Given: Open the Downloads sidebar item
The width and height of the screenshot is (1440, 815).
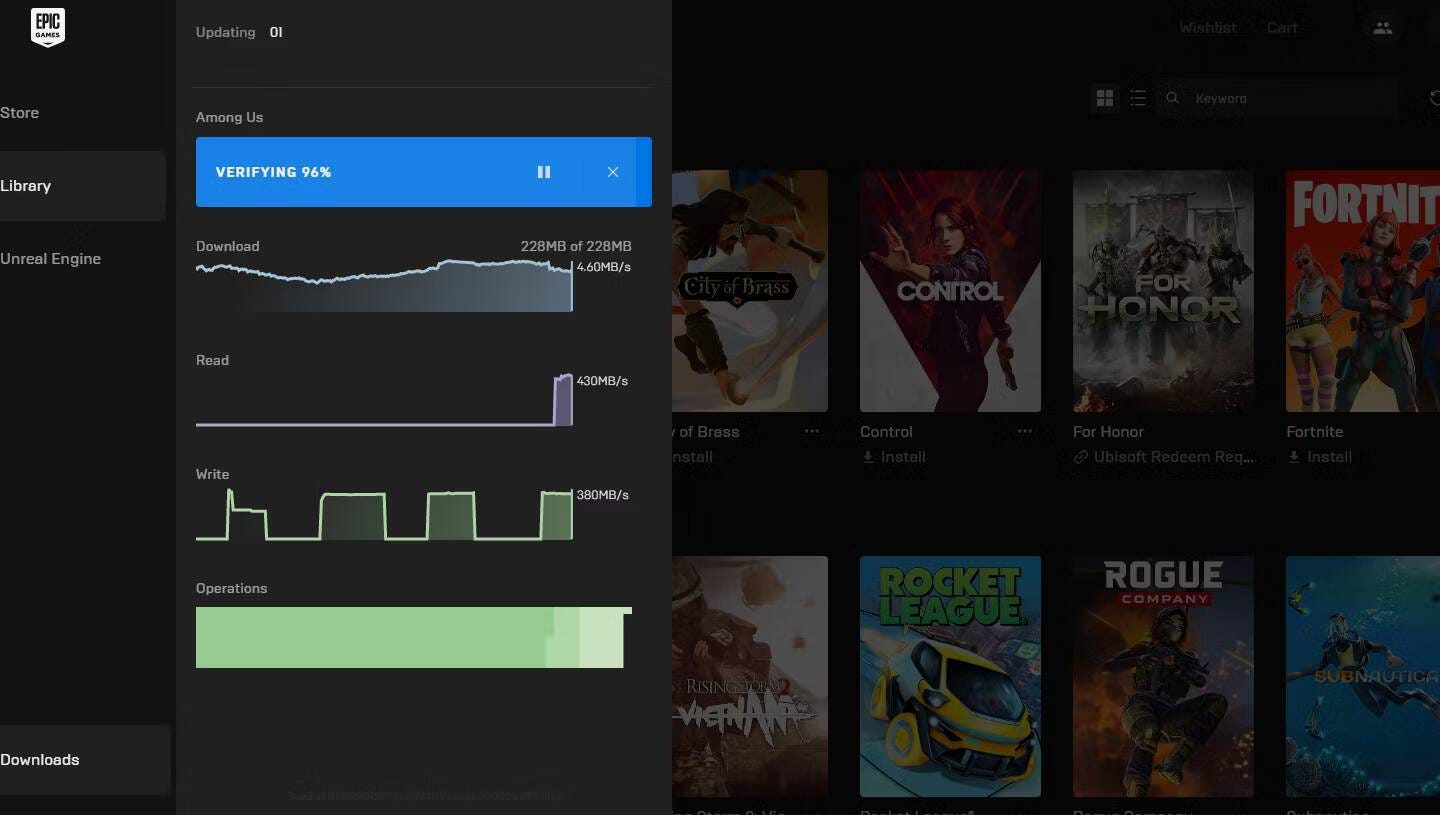Looking at the screenshot, I should click(40, 760).
